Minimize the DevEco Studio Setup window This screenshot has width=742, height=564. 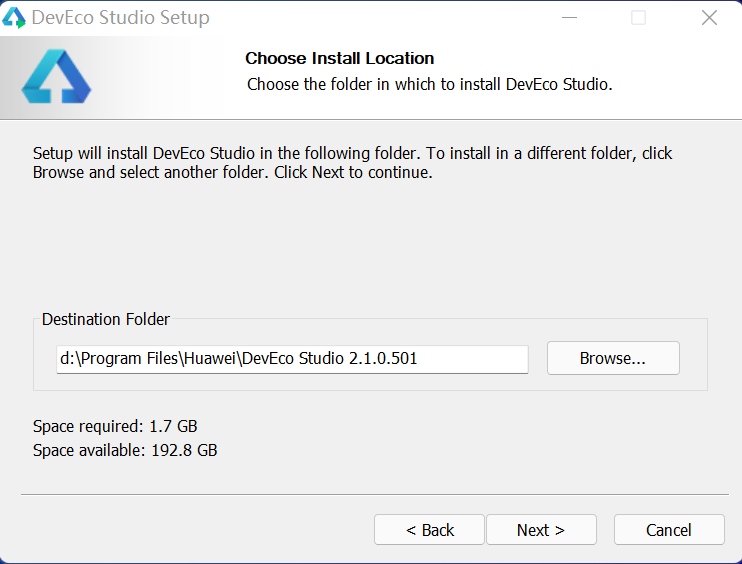coord(569,18)
